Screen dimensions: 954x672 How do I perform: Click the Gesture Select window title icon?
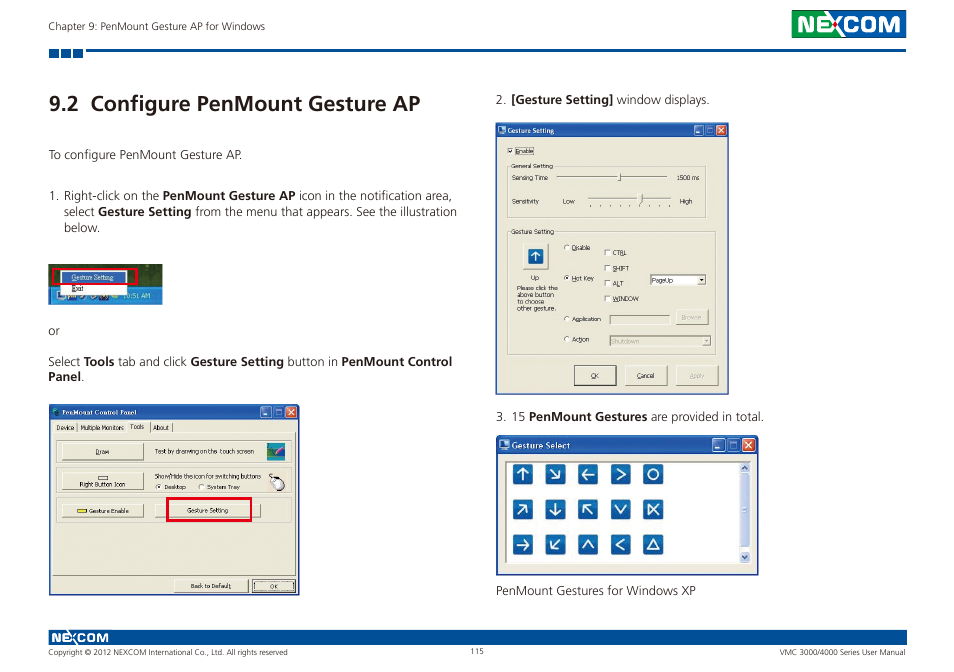pyautogui.click(x=504, y=445)
